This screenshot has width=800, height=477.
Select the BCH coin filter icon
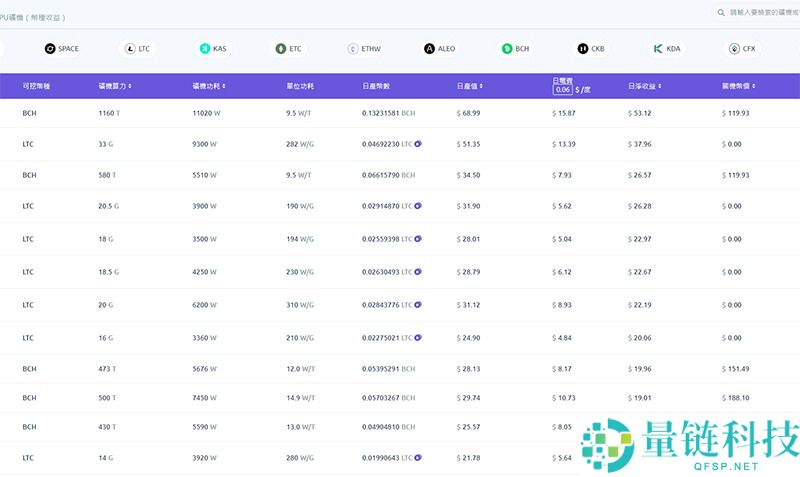[x=507, y=48]
